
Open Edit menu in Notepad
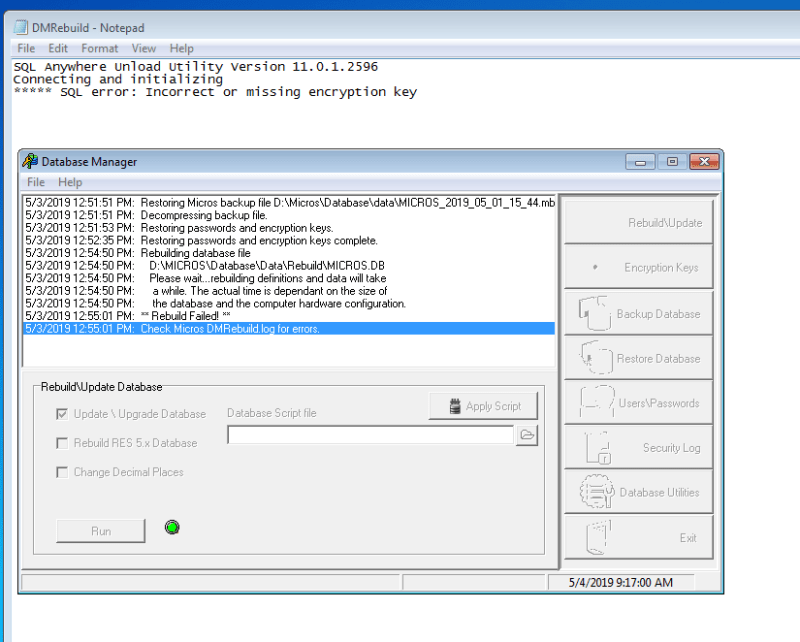[58, 48]
